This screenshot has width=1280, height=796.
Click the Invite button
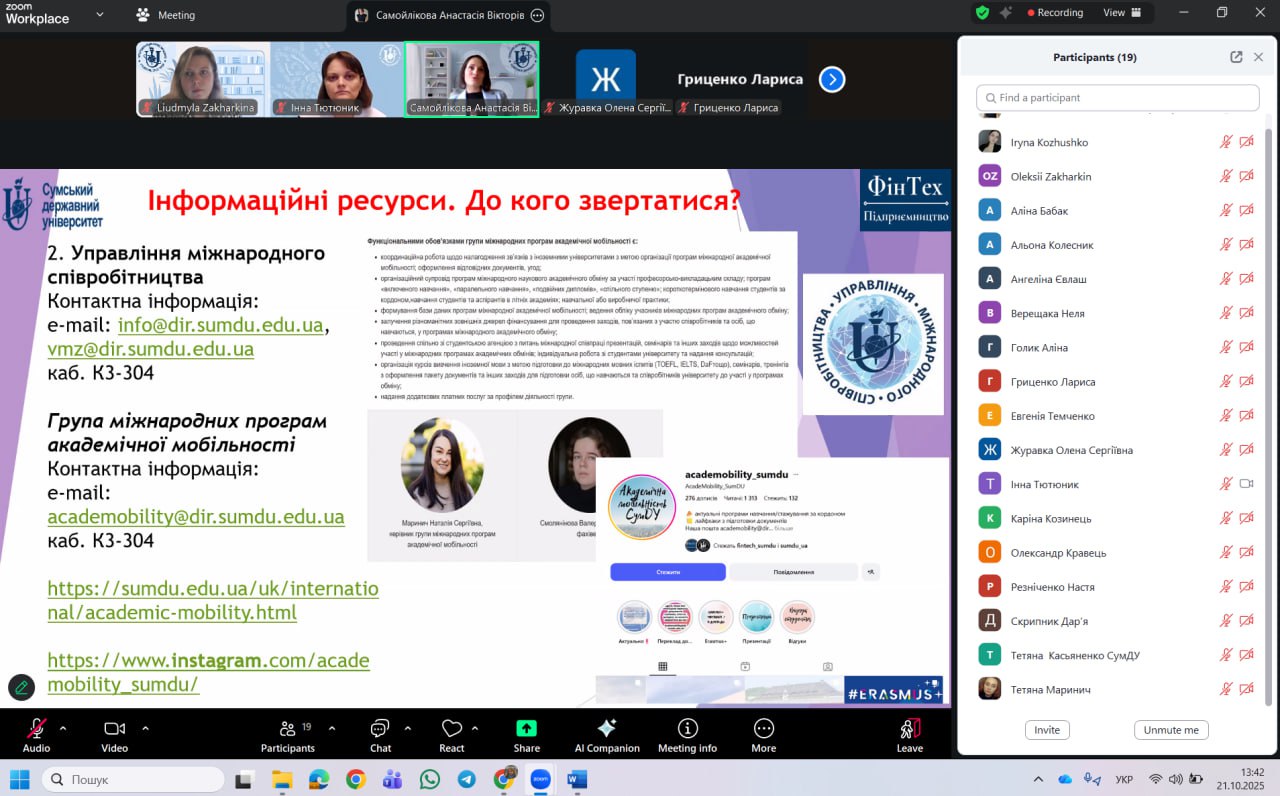1047,730
